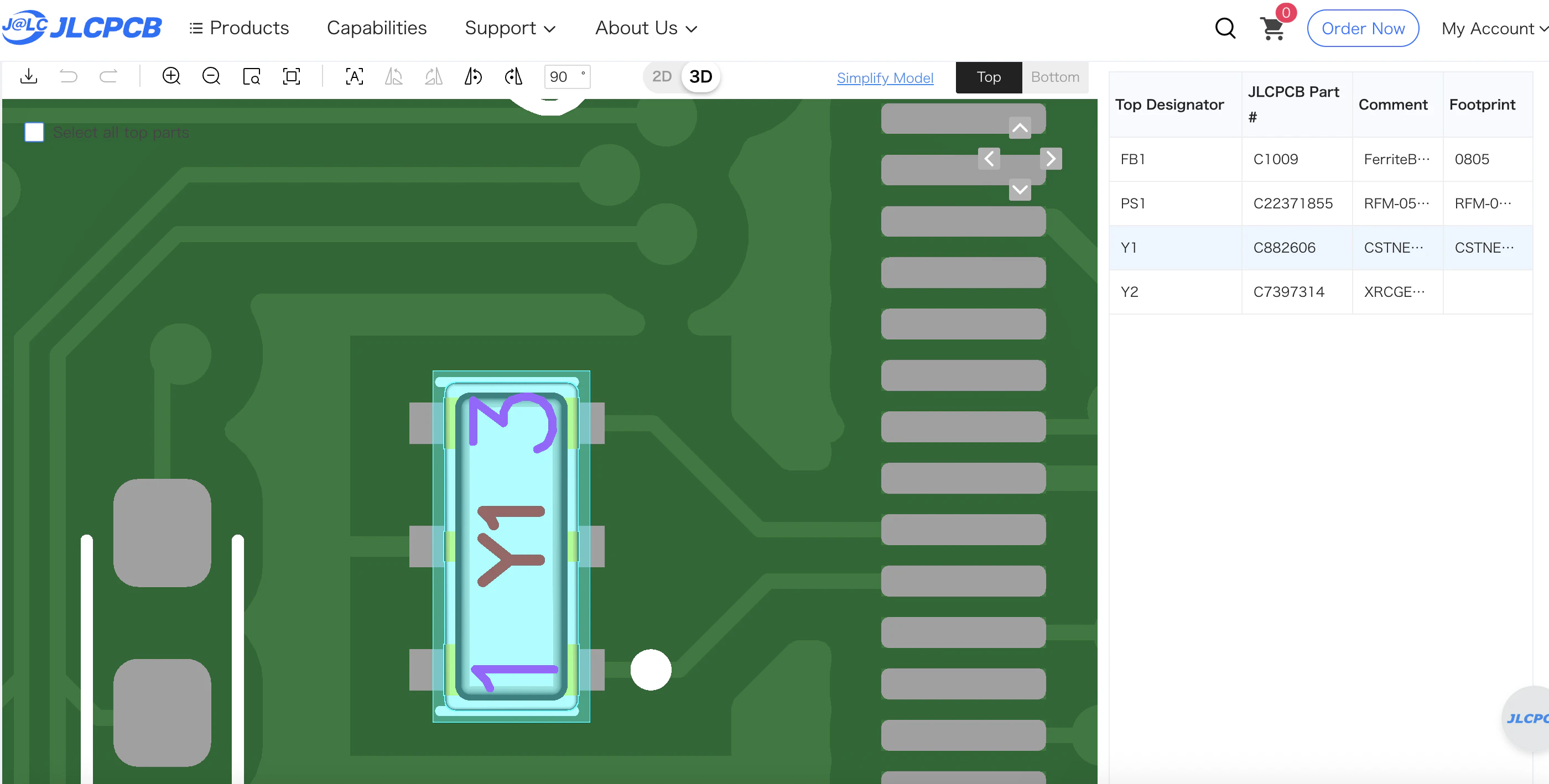Click the bracketed letter A icon
The image size is (1549, 784).
[x=354, y=76]
